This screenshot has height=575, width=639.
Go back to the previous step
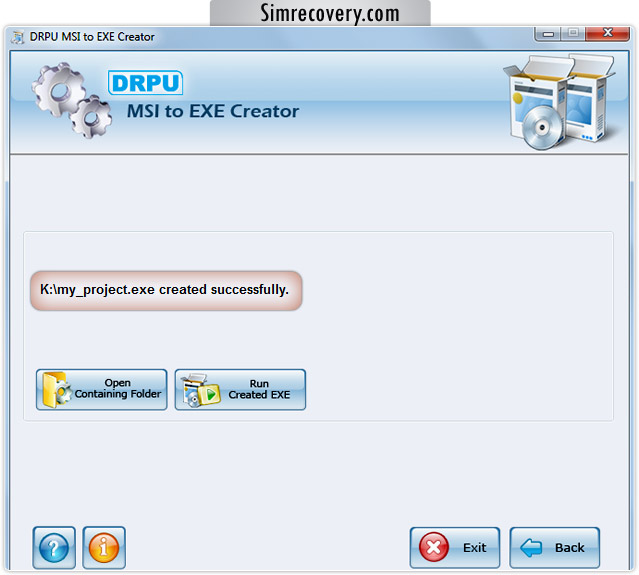554,547
